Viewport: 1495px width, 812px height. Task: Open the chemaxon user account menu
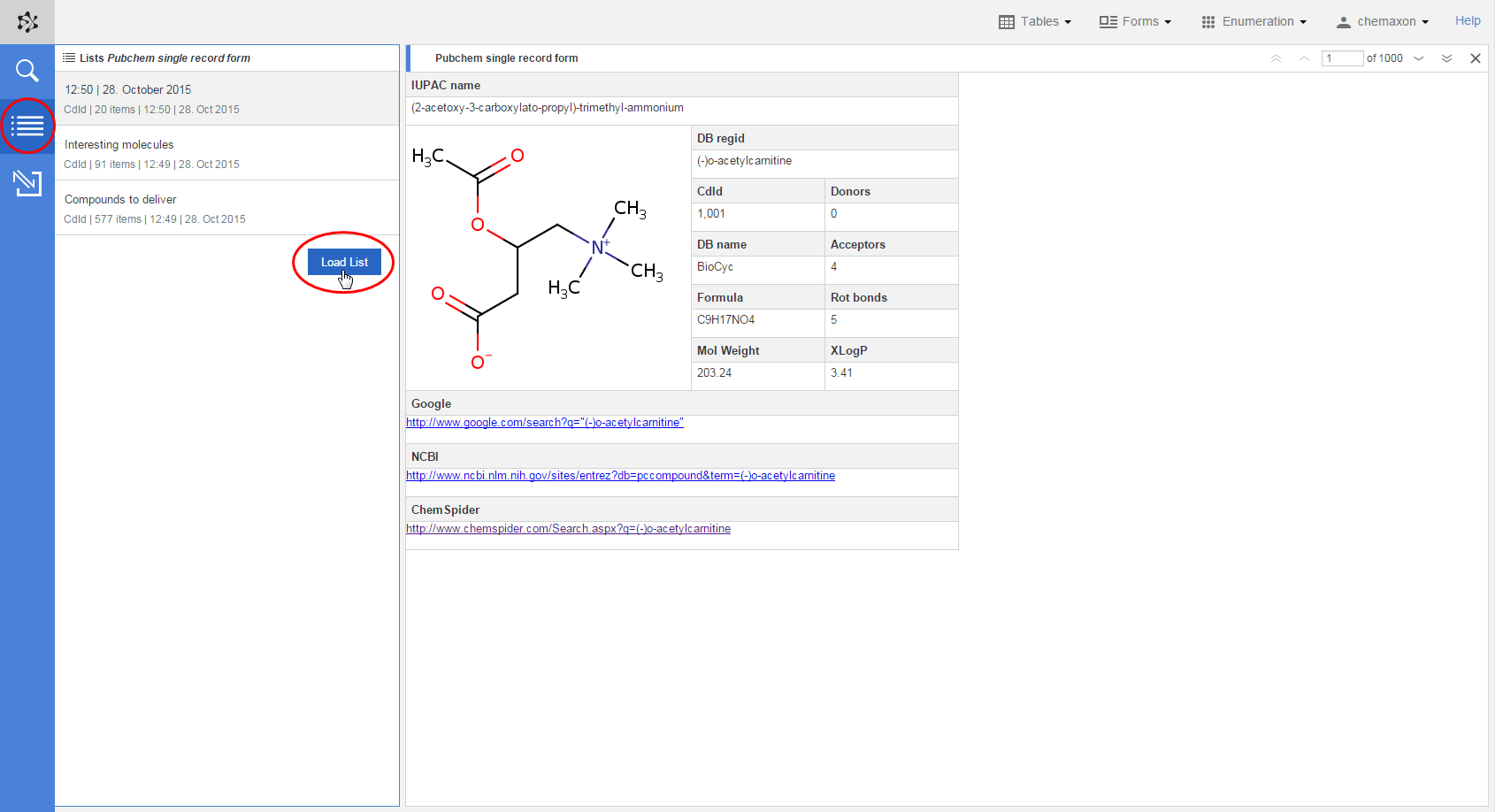pos(1383,22)
